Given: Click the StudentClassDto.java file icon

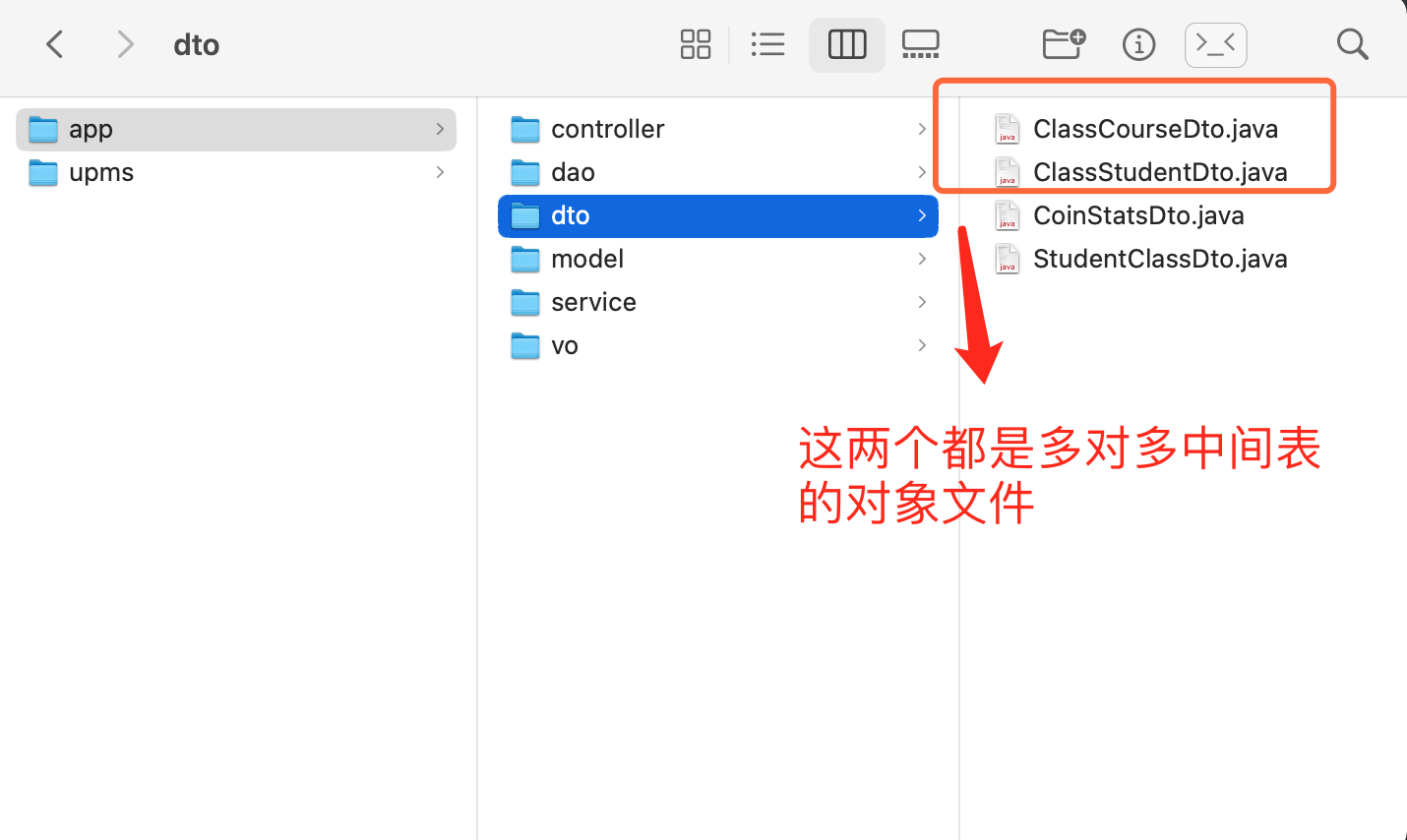Looking at the screenshot, I should pyautogui.click(x=1007, y=259).
